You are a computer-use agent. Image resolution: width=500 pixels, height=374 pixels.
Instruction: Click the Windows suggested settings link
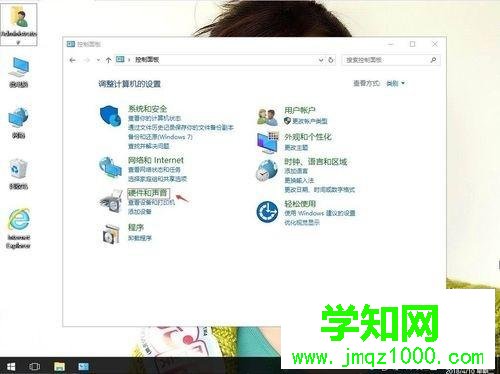click(320, 213)
